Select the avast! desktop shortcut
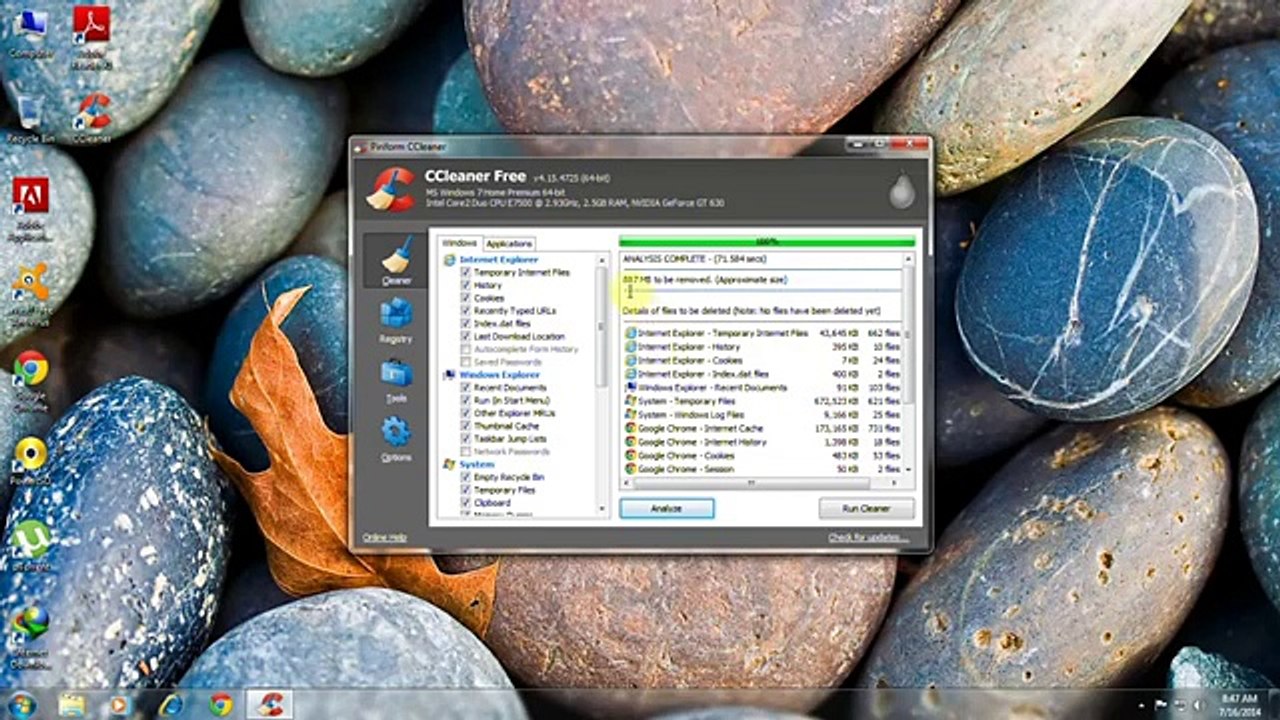Screen dimensions: 1280x720 tap(30, 294)
